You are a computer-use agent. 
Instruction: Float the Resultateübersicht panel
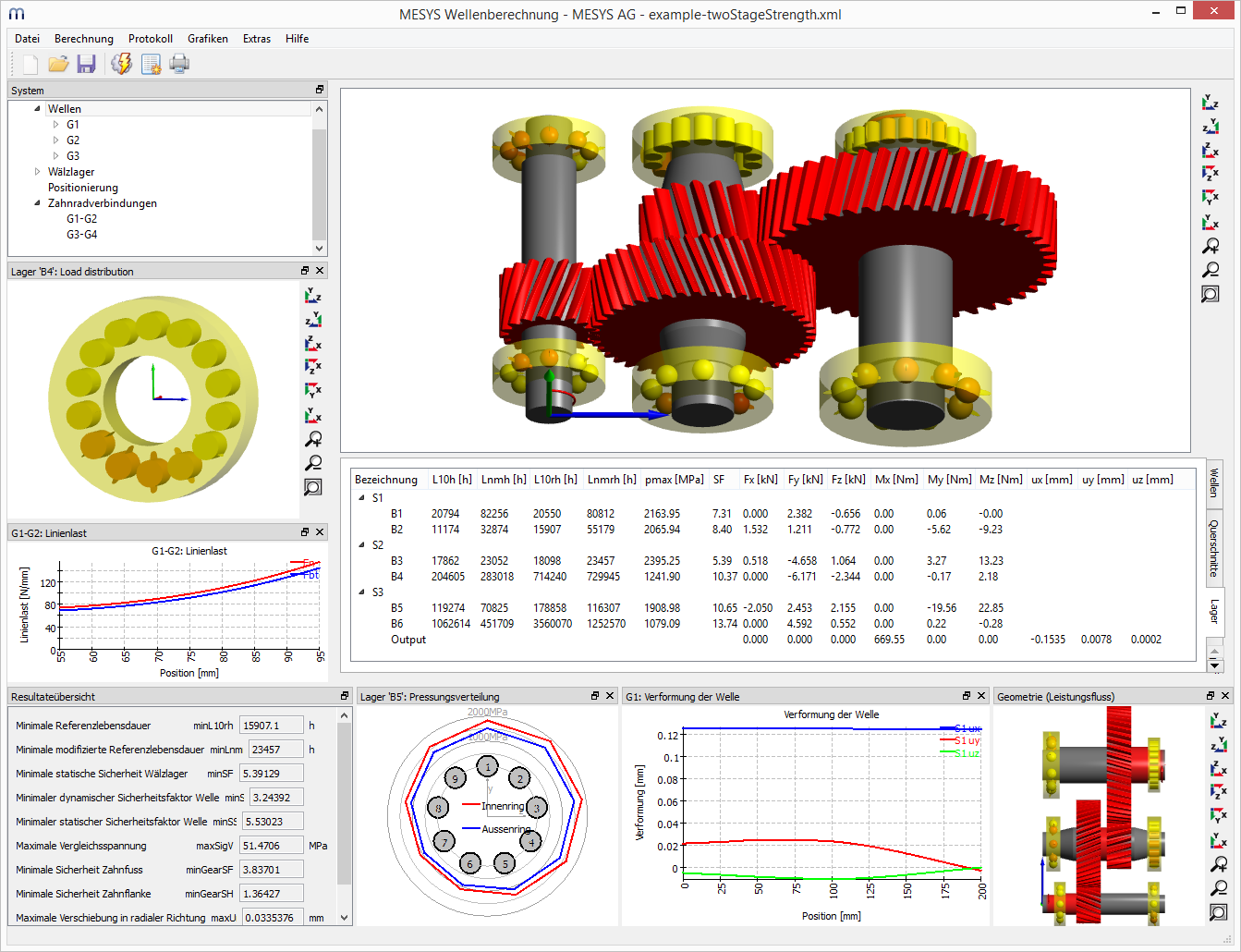pos(345,696)
